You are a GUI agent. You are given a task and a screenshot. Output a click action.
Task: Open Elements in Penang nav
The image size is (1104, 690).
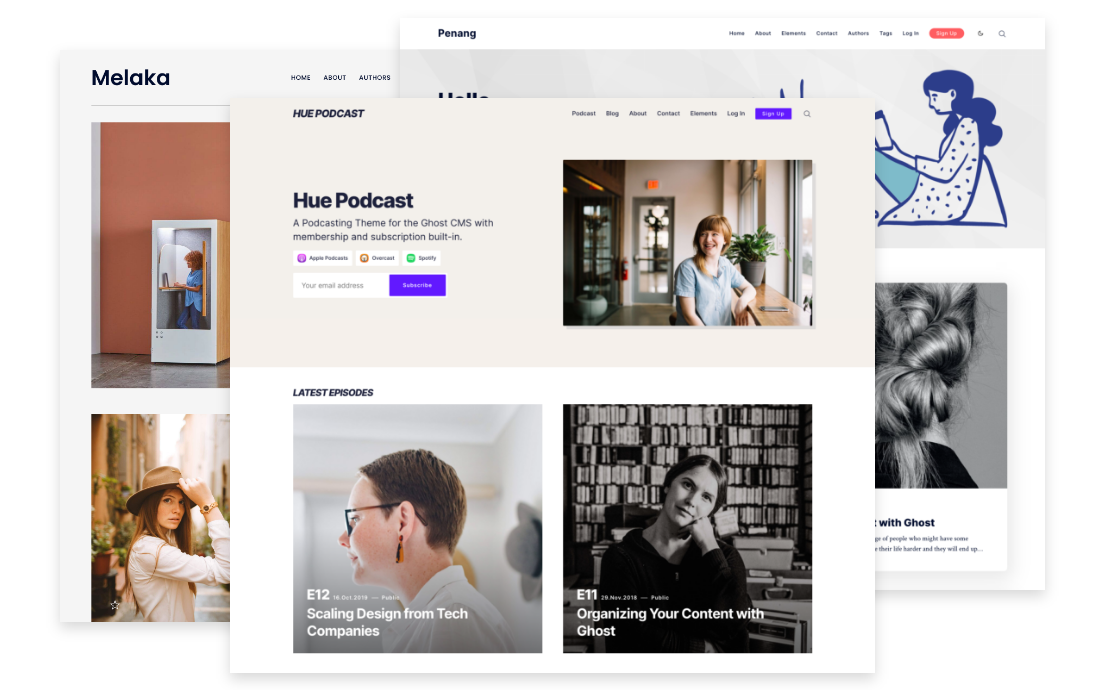click(x=794, y=33)
